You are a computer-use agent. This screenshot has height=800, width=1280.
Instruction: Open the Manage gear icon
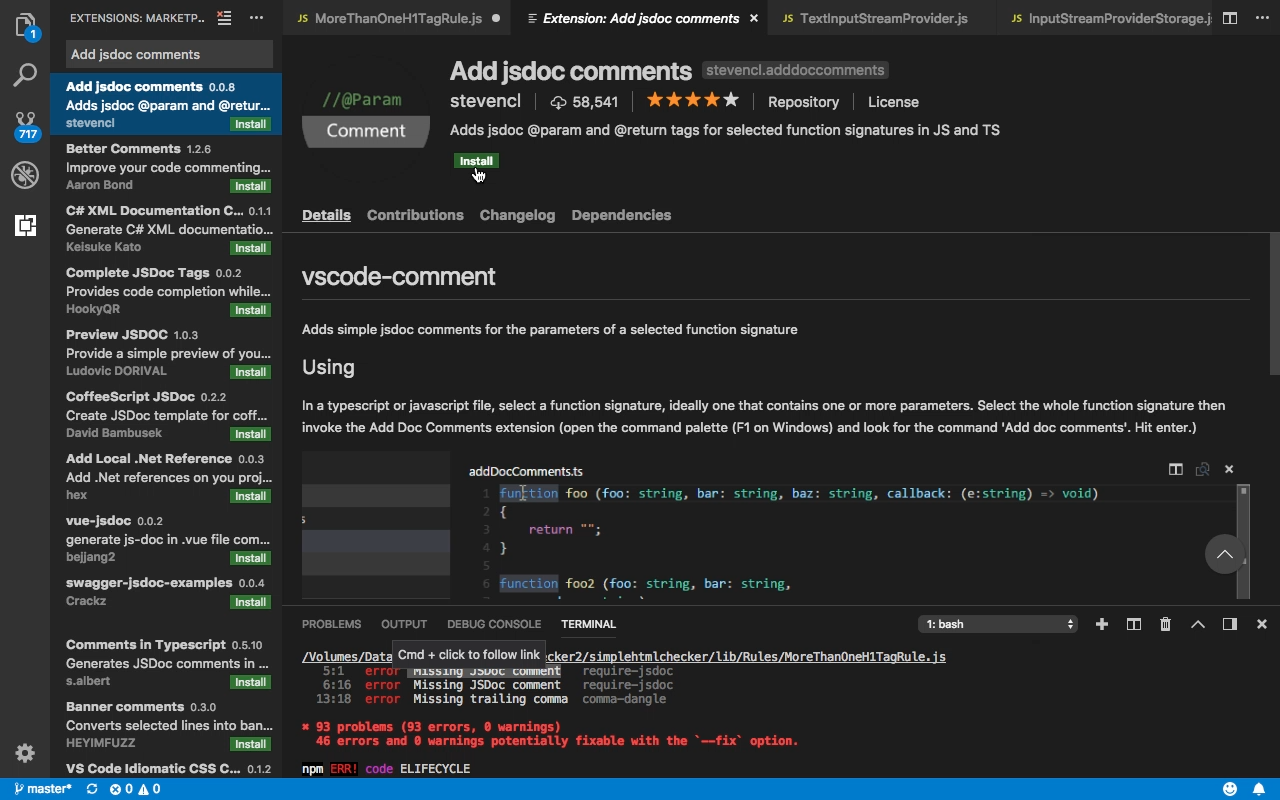pyautogui.click(x=25, y=753)
